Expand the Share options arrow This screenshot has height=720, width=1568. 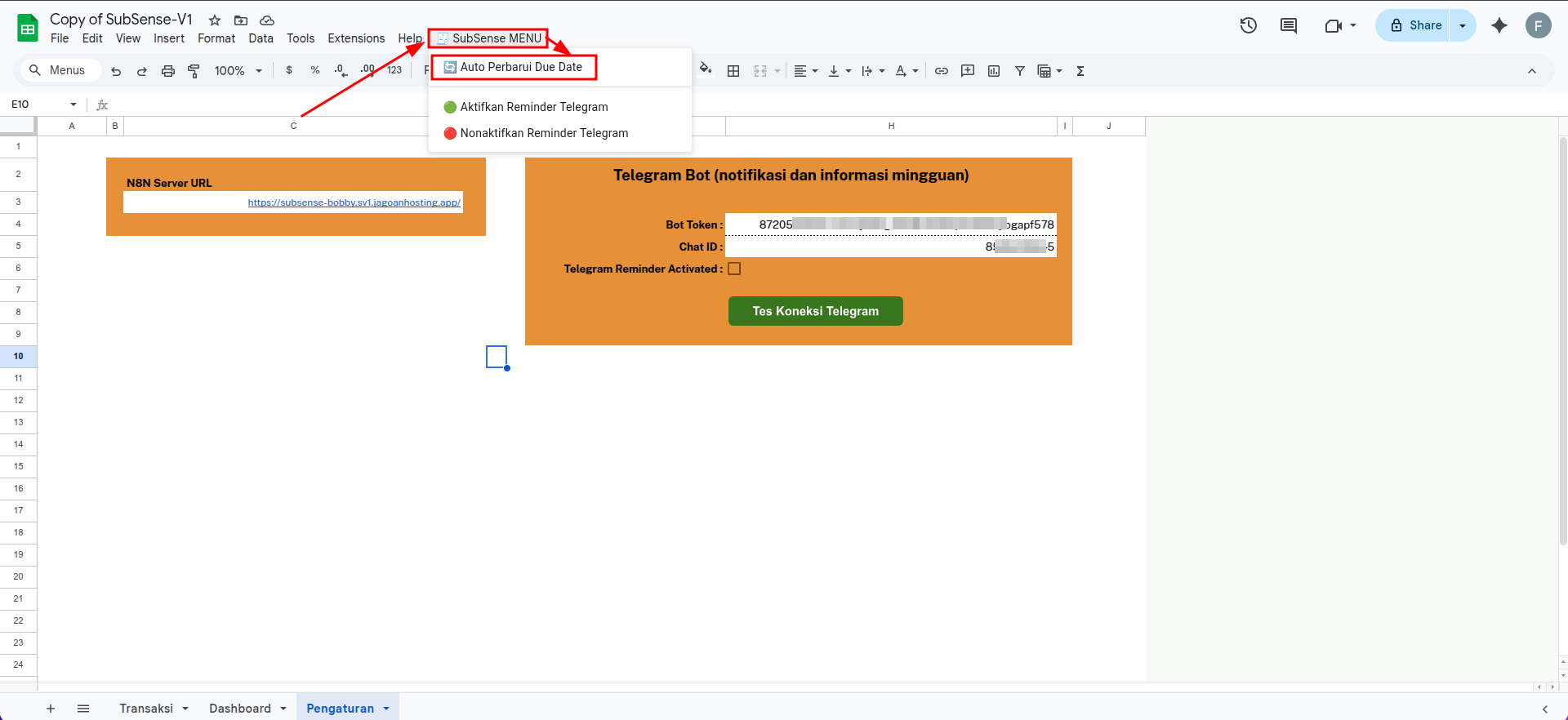click(x=1463, y=25)
